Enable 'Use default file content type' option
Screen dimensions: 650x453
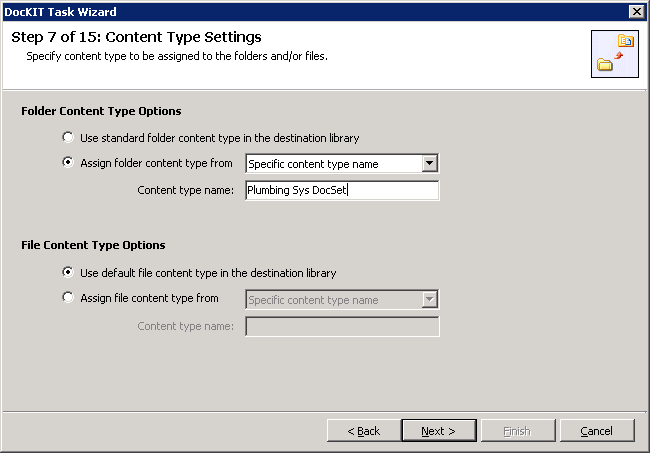68,272
